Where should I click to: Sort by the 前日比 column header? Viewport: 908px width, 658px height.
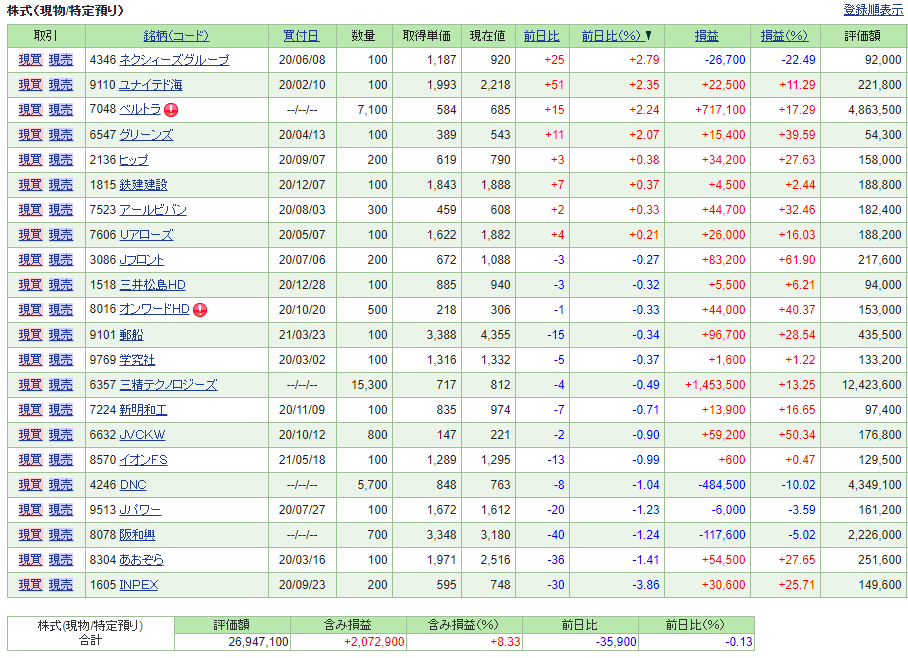point(541,36)
